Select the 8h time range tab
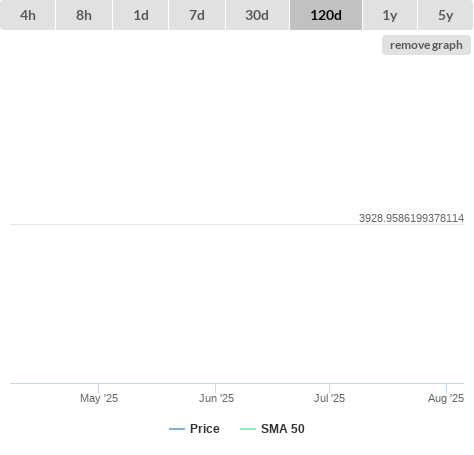Image resolution: width=474 pixels, height=455 pixels. [84, 15]
